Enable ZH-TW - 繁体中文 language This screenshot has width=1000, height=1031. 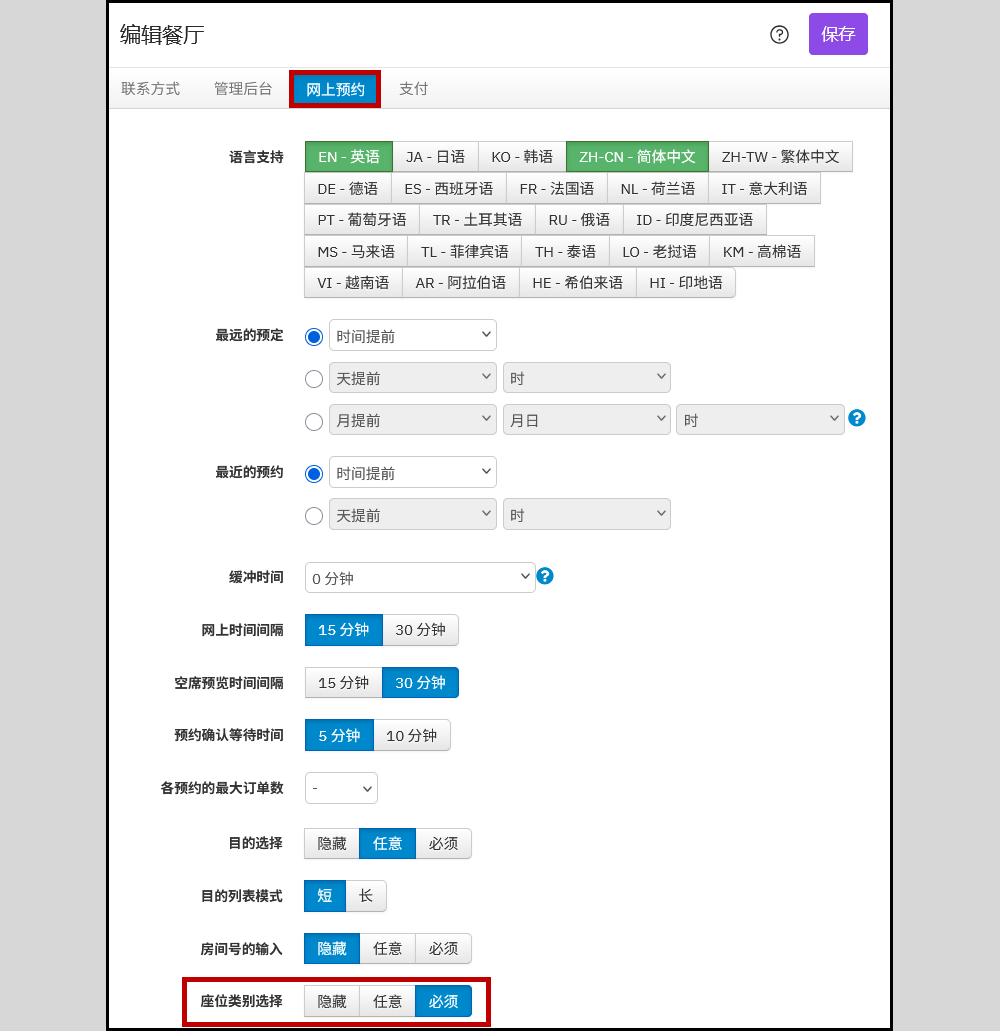coord(780,156)
